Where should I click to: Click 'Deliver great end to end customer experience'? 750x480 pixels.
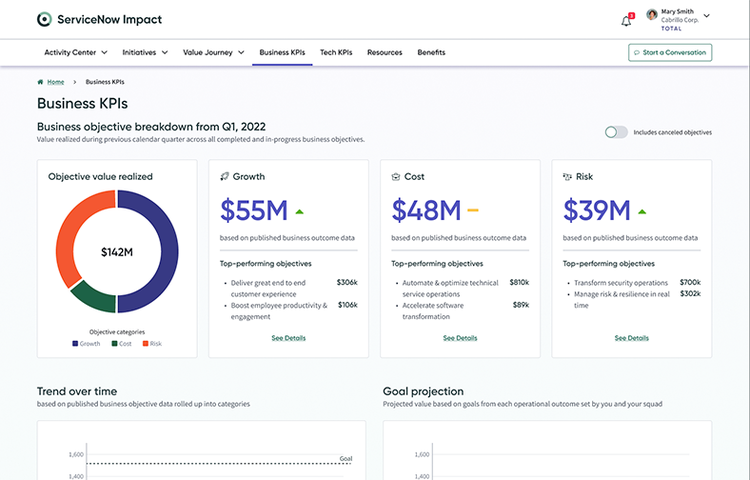(x=268, y=288)
